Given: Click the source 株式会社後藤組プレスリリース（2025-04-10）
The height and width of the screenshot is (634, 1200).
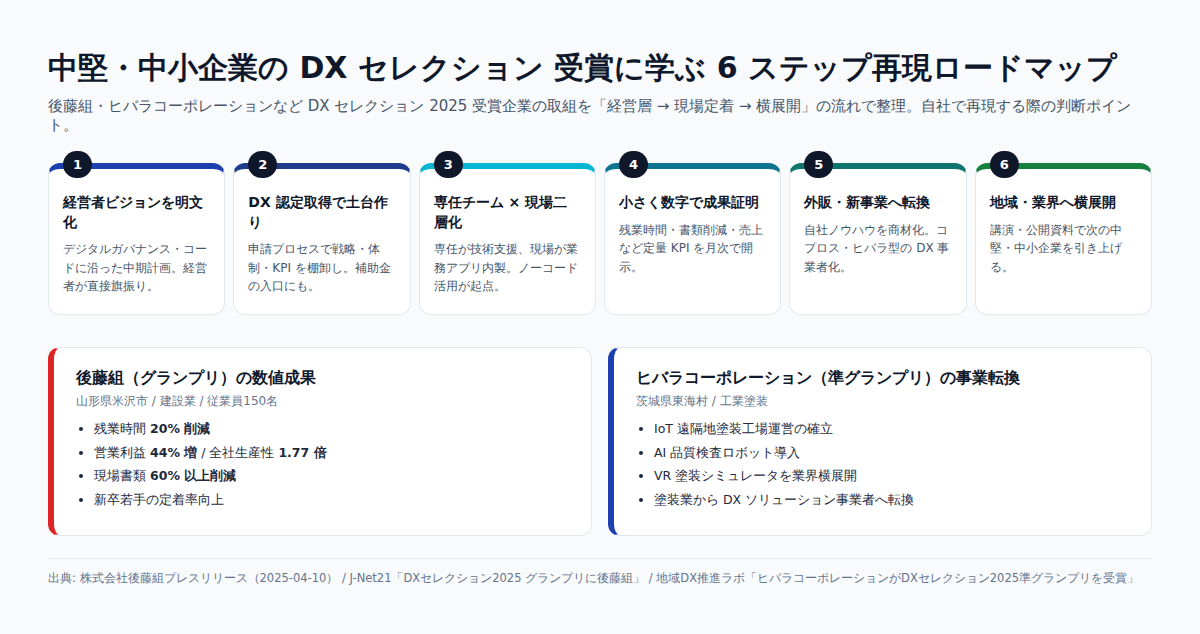Looking at the screenshot, I should [x=206, y=578].
